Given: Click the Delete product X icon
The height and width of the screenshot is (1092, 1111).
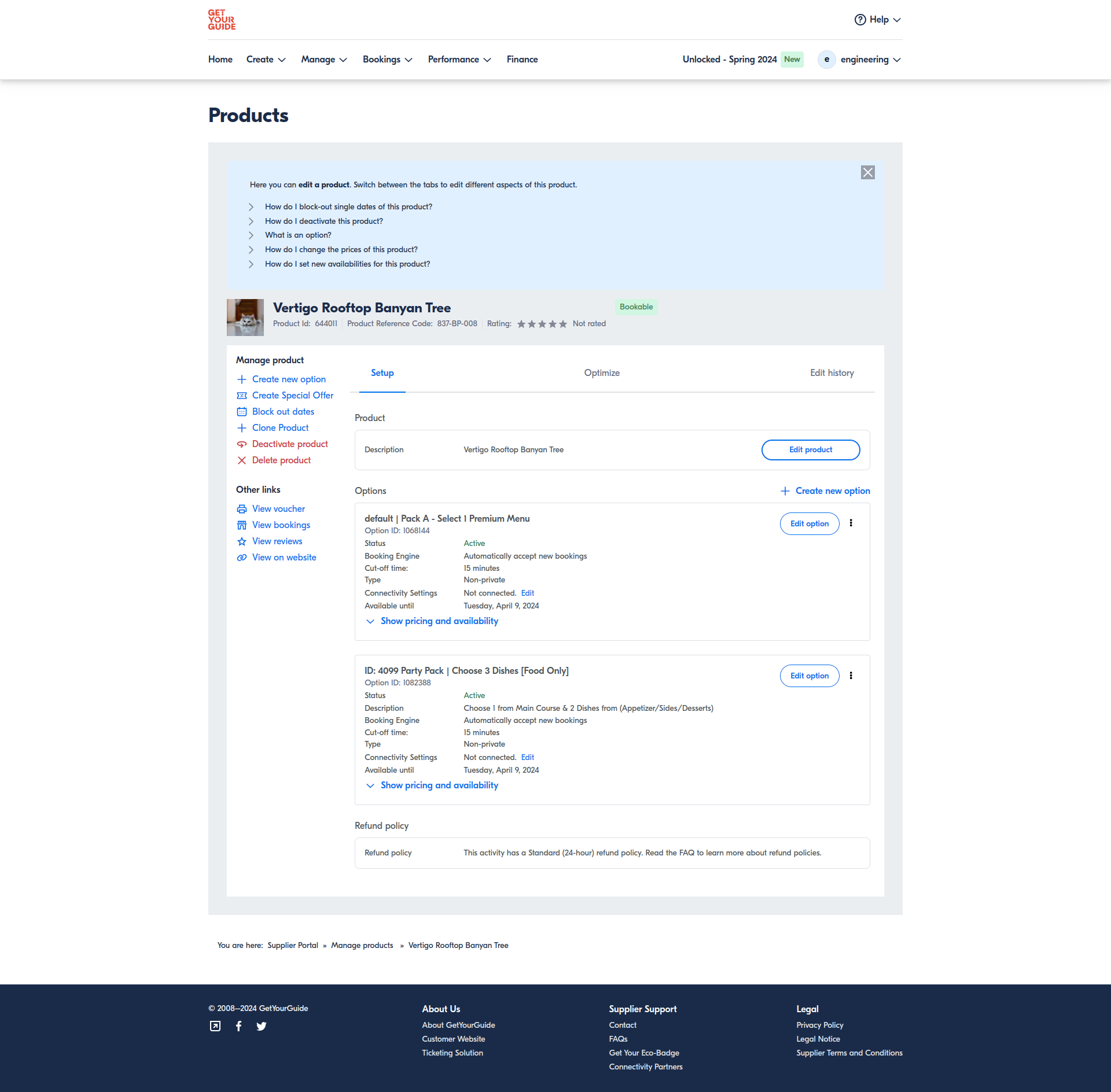Looking at the screenshot, I should point(242,460).
